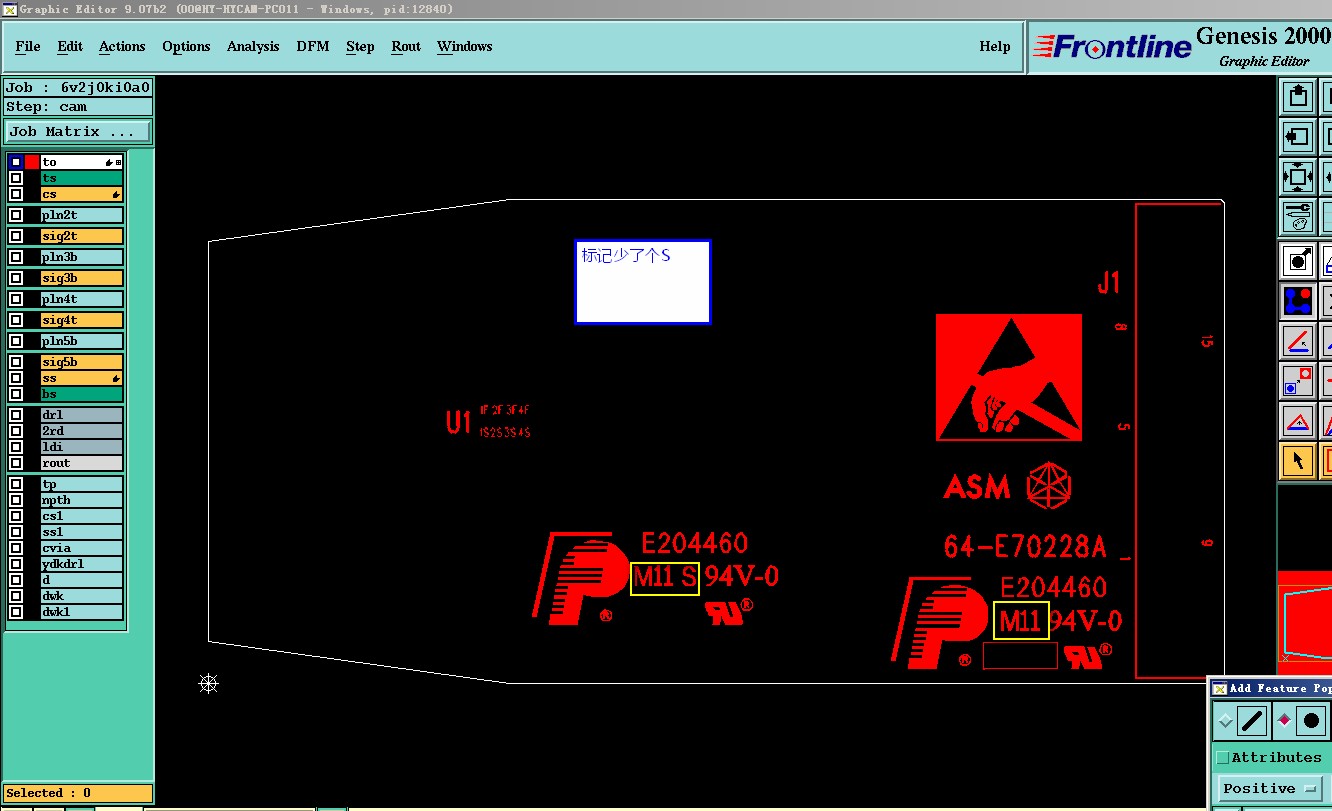
Task: Toggle visibility box of layer rout
Action: [x=16, y=463]
